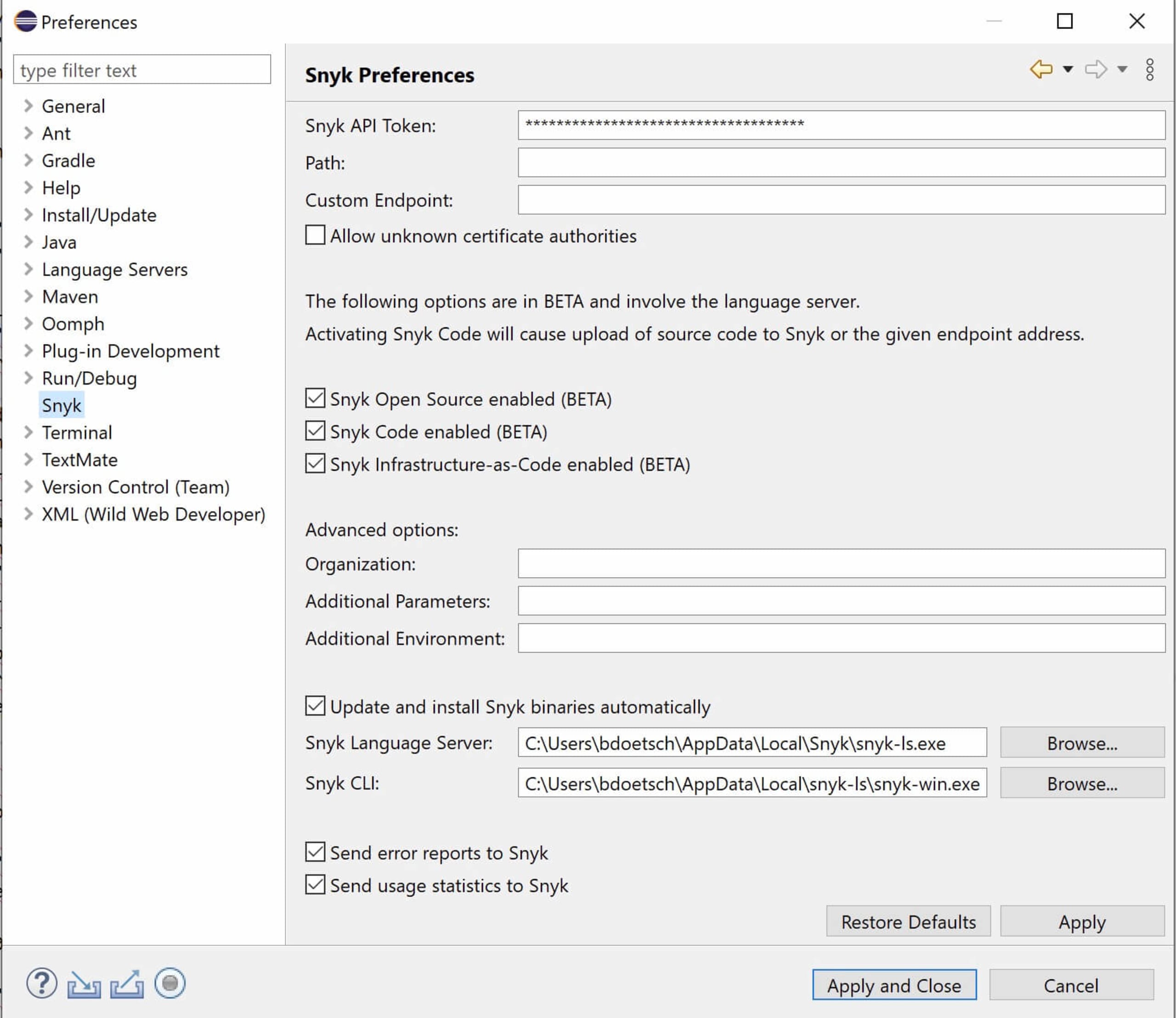The height and width of the screenshot is (1018, 1176).
Task: Select Java in the preferences tree
Action: click(x=59, y=242)
